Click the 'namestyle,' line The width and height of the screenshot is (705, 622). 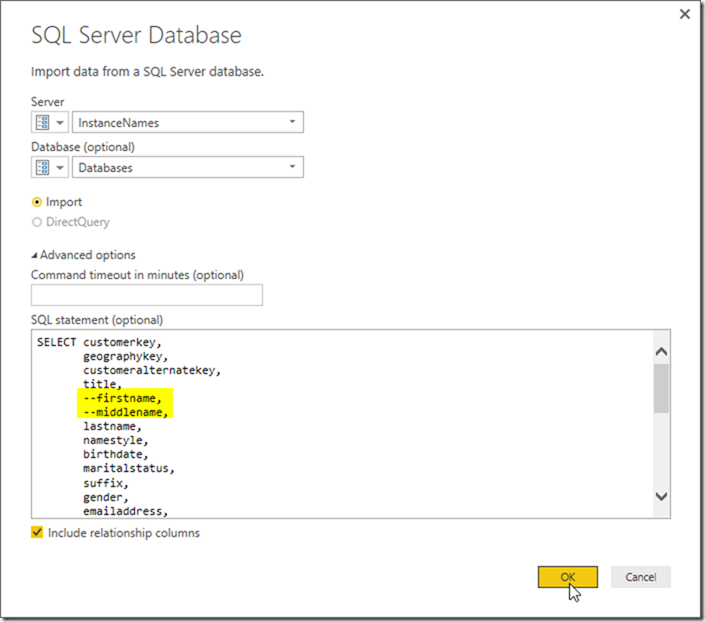click(116, 440)
